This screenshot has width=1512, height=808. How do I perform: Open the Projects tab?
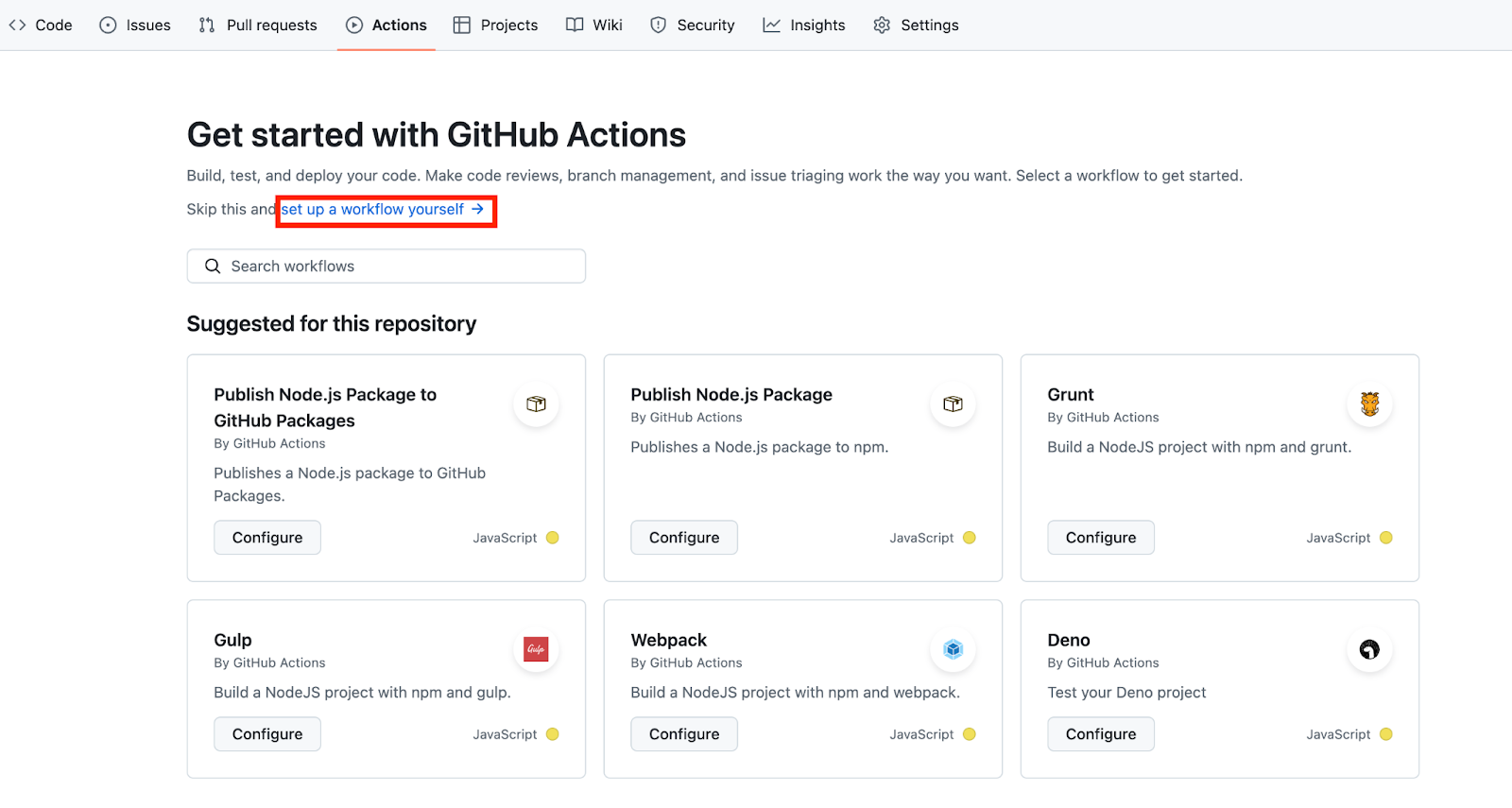click(x=495, y=26)
